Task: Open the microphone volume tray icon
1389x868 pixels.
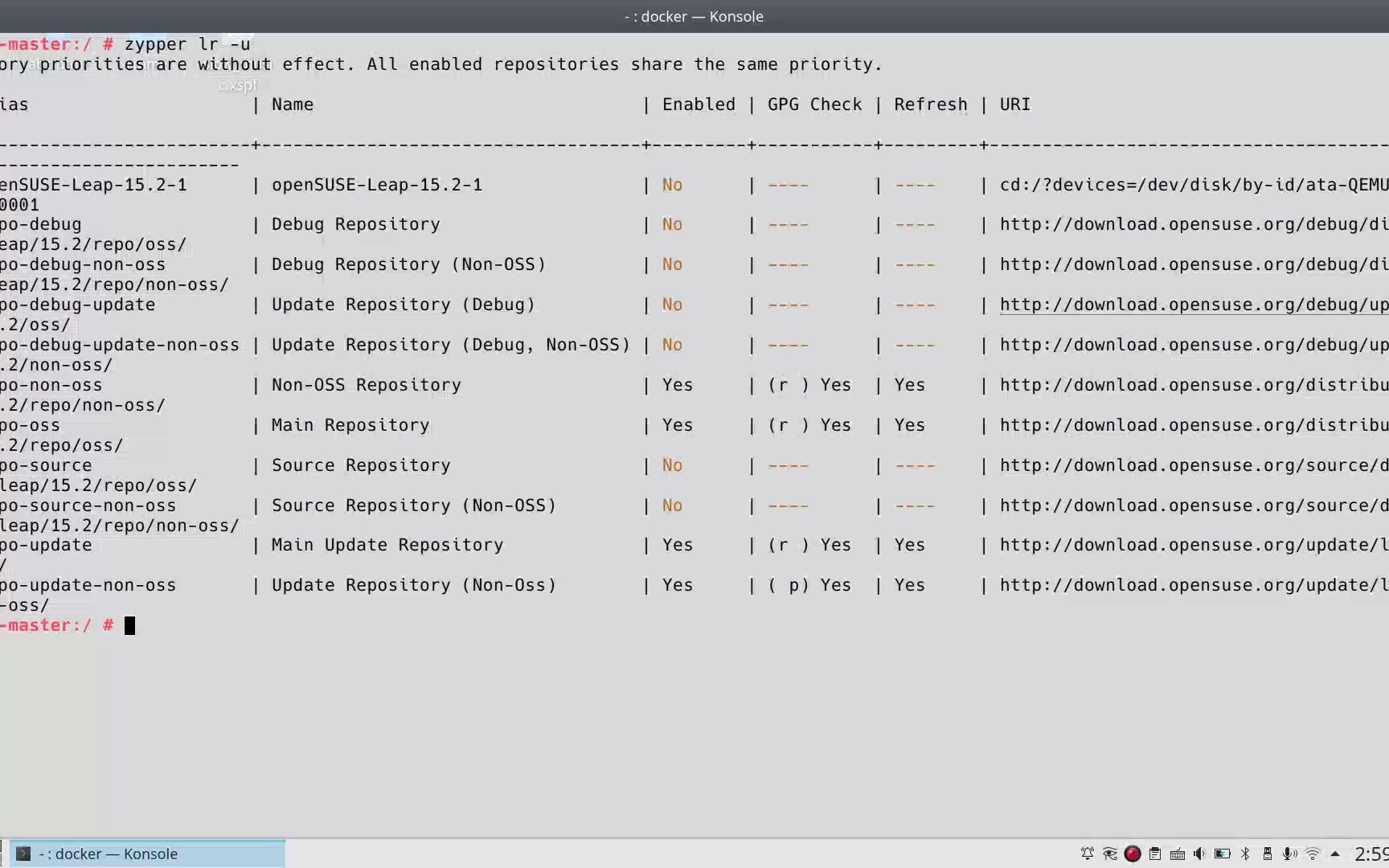Action: pos(1289,854)
